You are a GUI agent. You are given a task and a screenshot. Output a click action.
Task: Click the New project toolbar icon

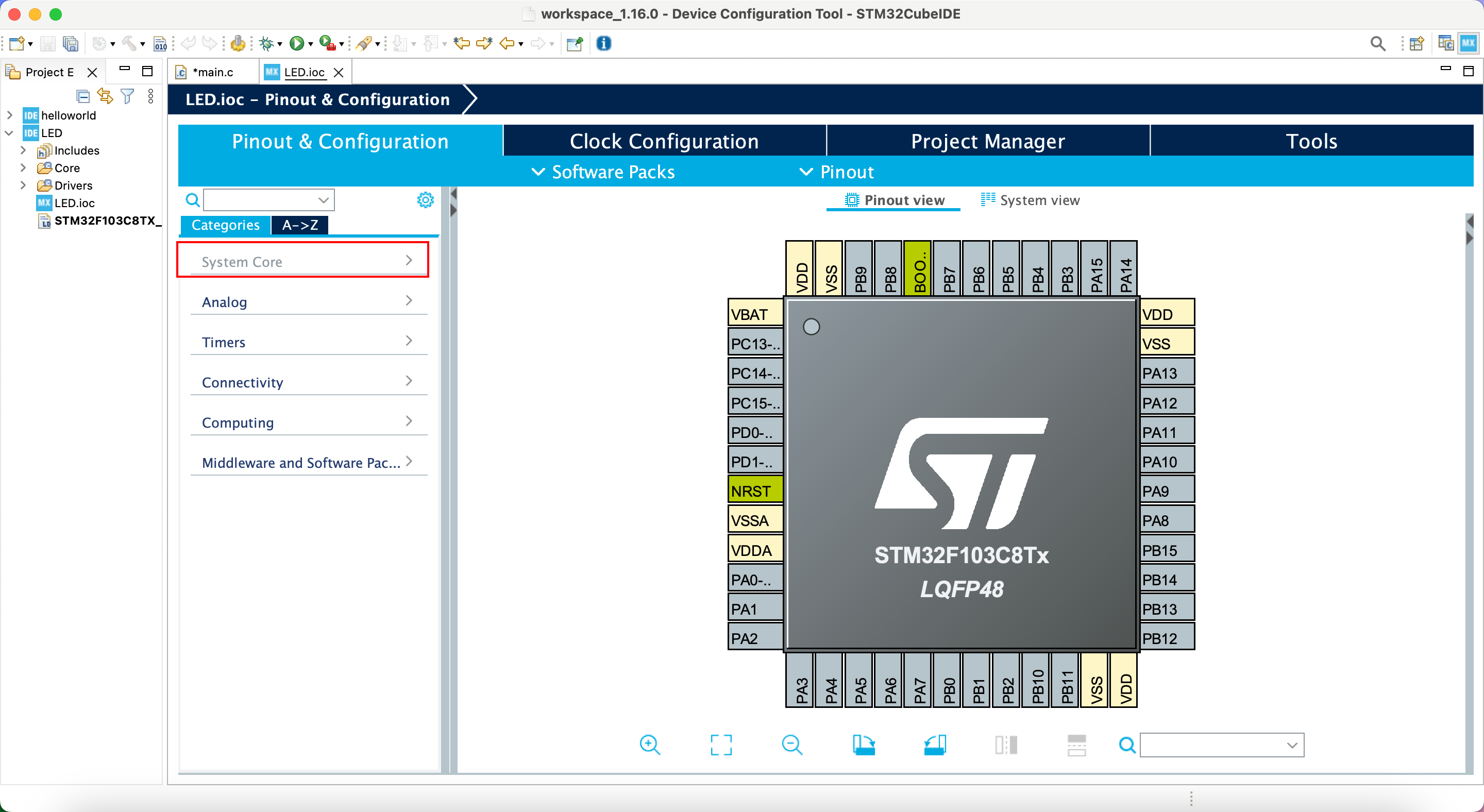click(x=16, y=43)
